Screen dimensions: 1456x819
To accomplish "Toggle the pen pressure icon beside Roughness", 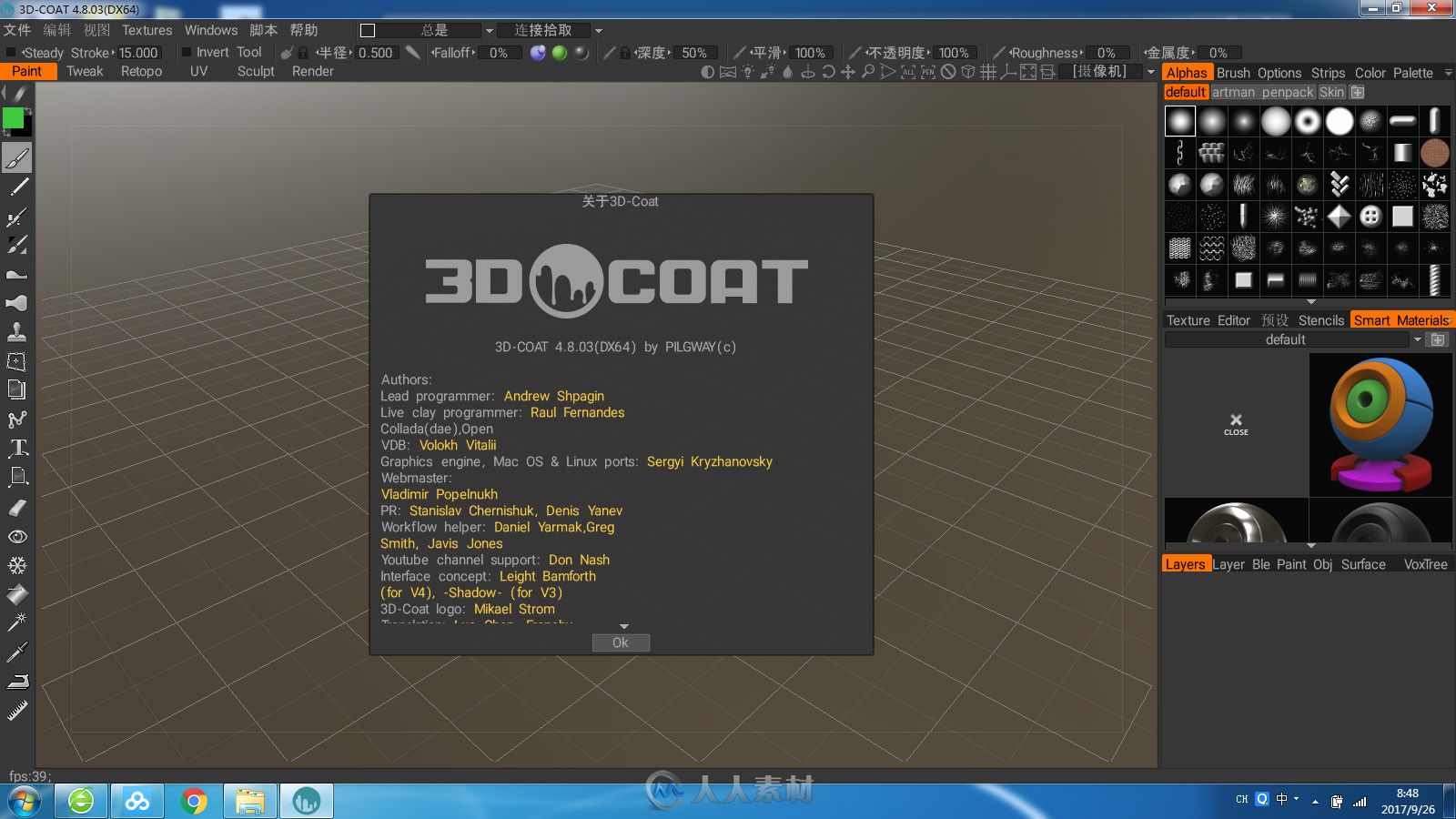I will click(999, 53).
